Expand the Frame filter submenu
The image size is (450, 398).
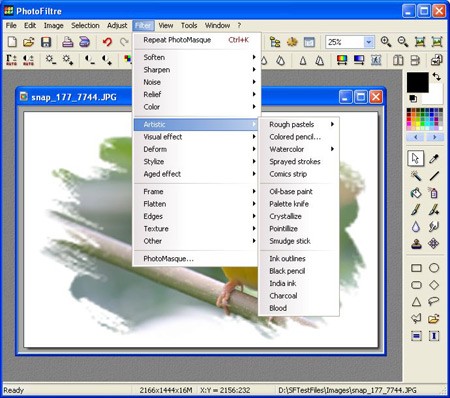[x=195, y=191]
